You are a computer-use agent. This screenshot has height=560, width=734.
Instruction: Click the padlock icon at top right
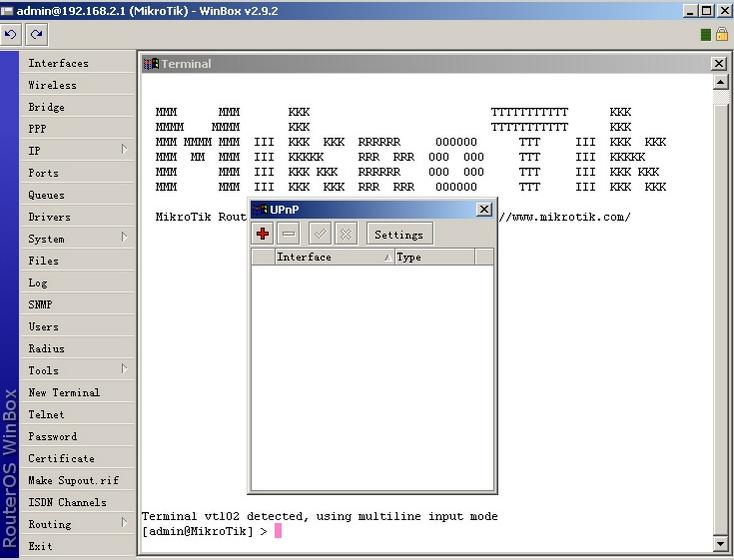(x=721, y=34)
